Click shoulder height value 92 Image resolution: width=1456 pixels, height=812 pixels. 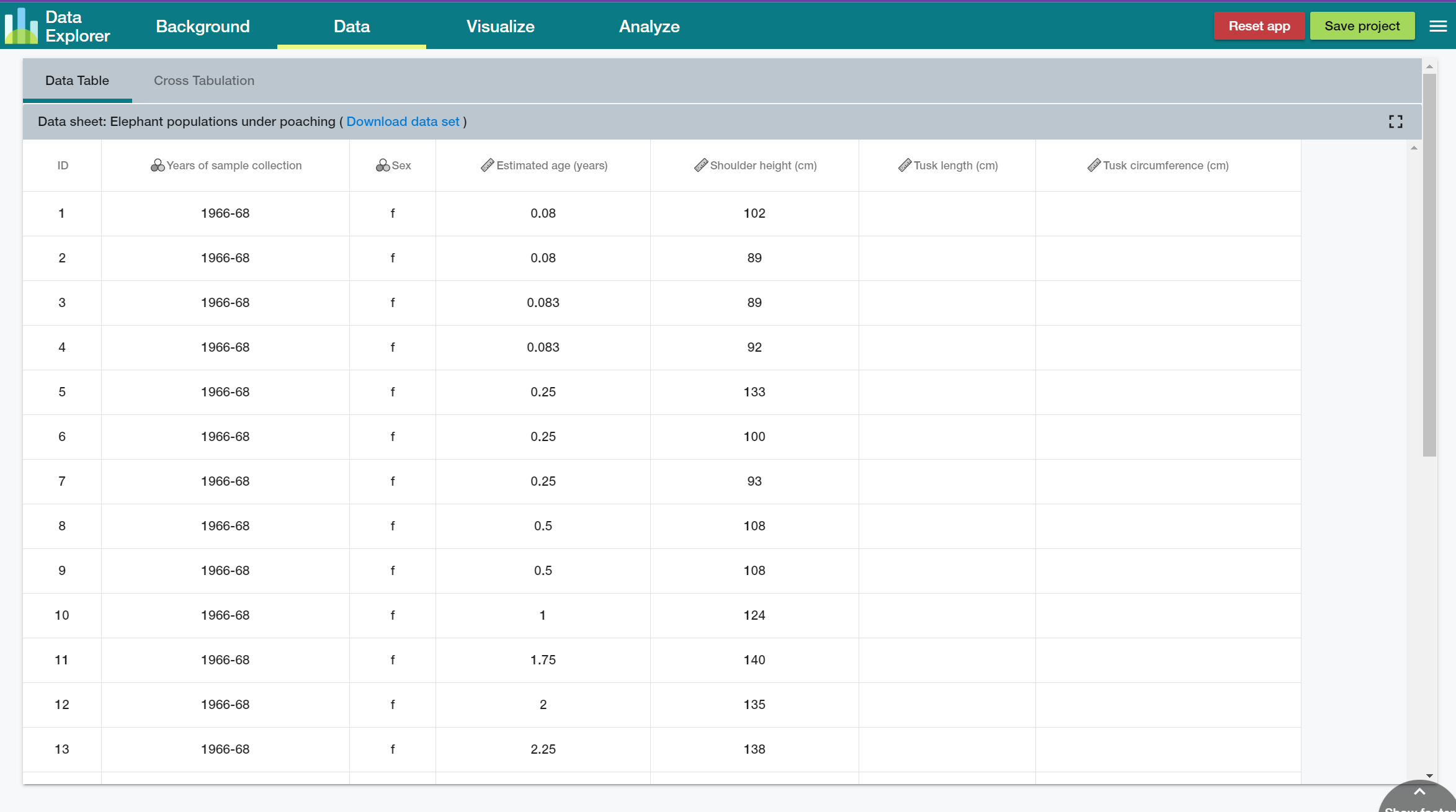point(754,347)
